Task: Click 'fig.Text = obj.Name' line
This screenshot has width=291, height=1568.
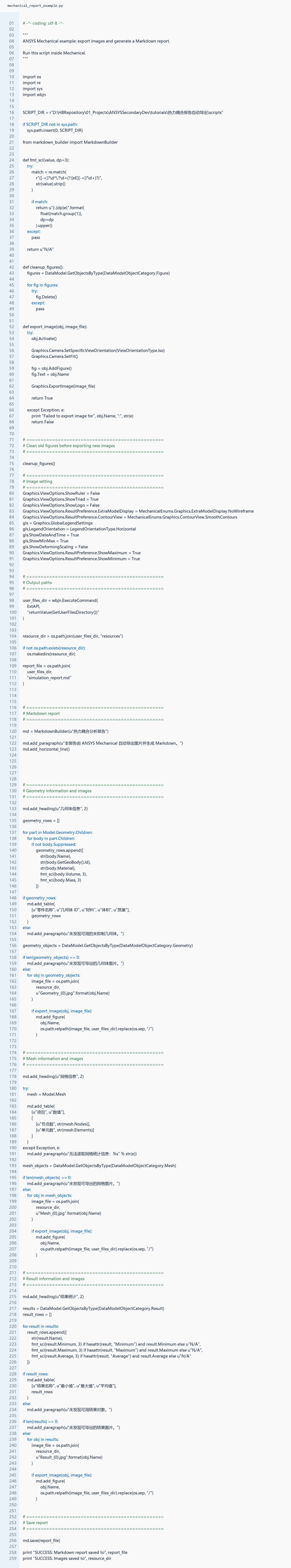Action: [50, 374]
